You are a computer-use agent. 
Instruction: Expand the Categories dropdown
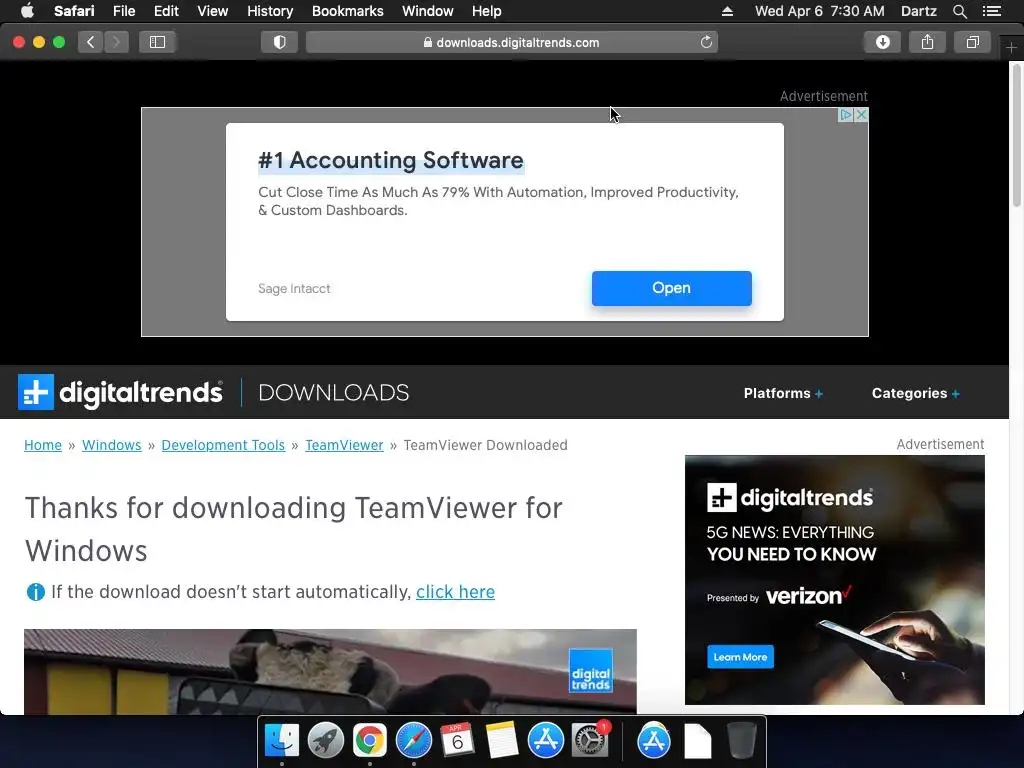coord(915,393)
